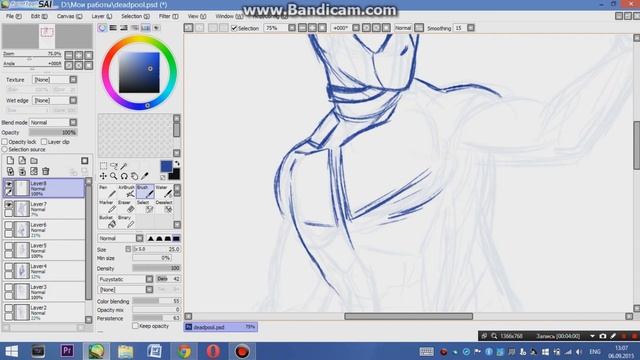Enable the Opacity lock checkbox
640x360 pixels.
4,142
